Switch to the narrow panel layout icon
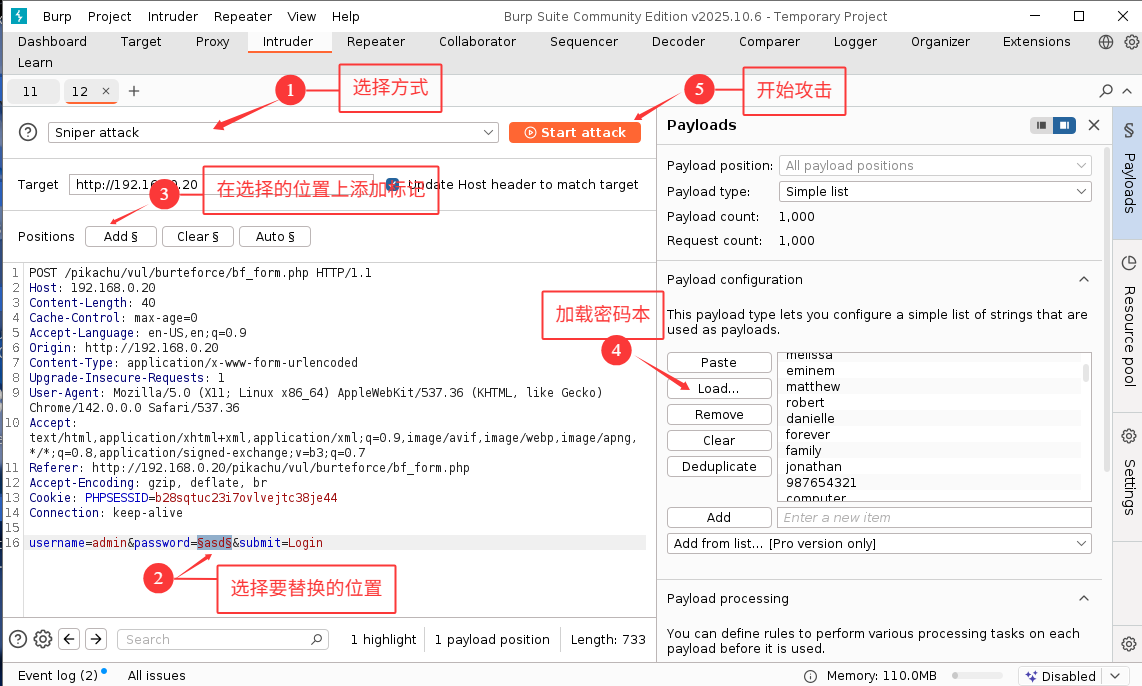 pyautogui.click(x=1041, y=125)
